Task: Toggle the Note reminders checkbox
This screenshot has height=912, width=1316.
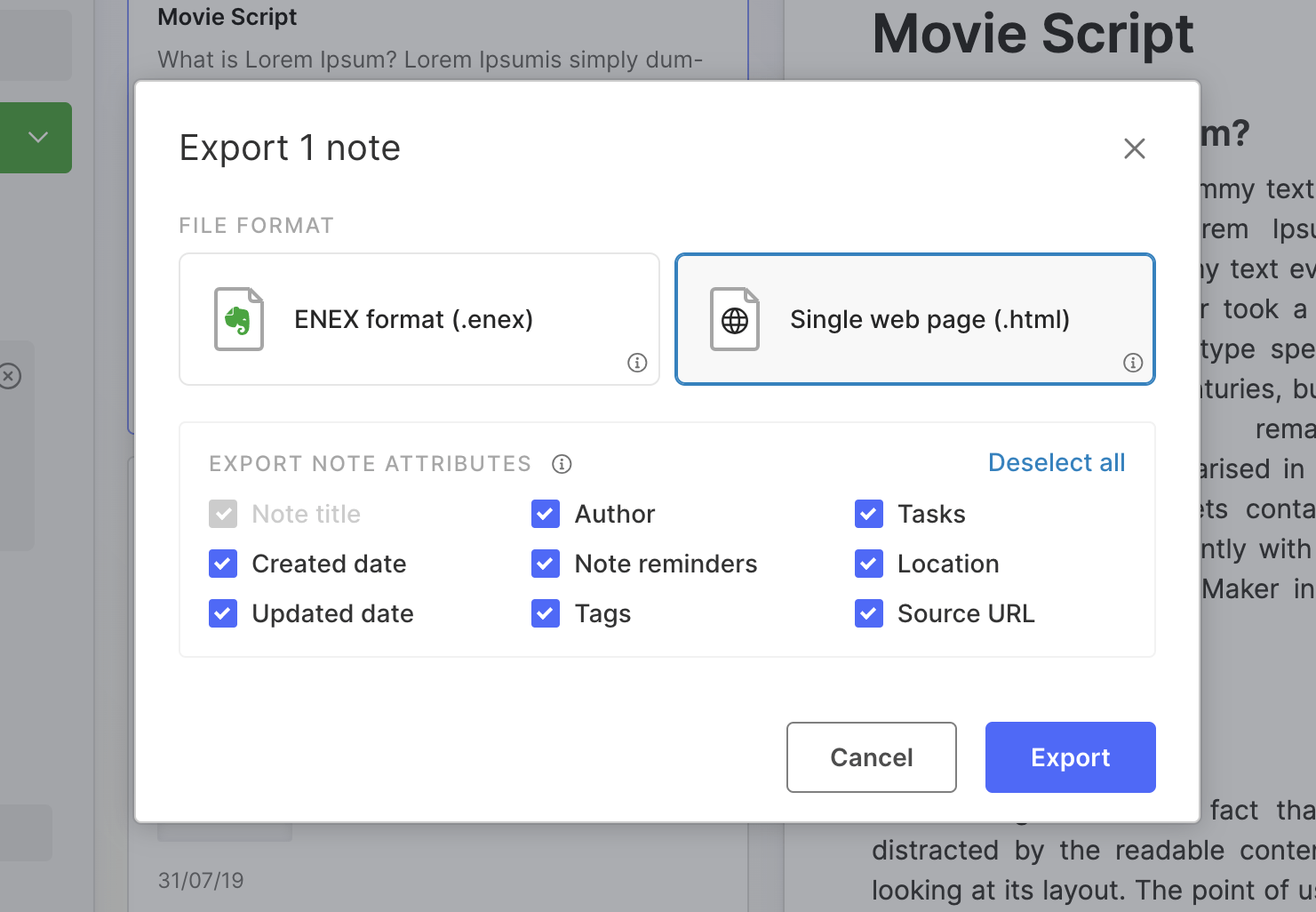Action: tap(545, 564)
